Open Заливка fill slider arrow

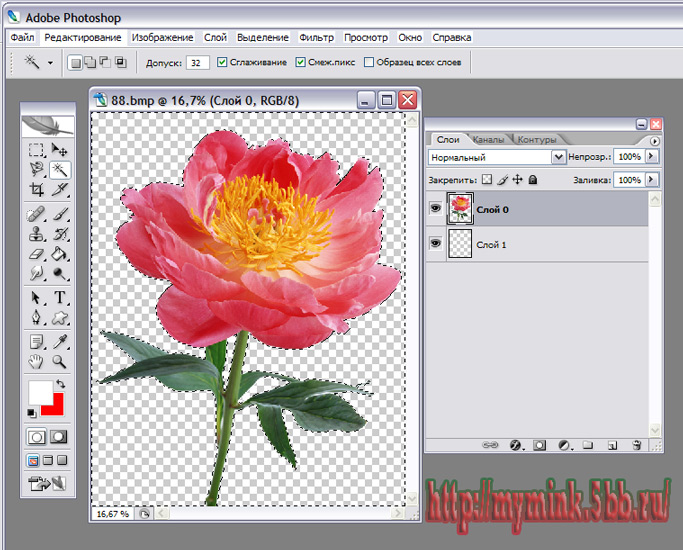pyautogui.click(x=652, y=179)
